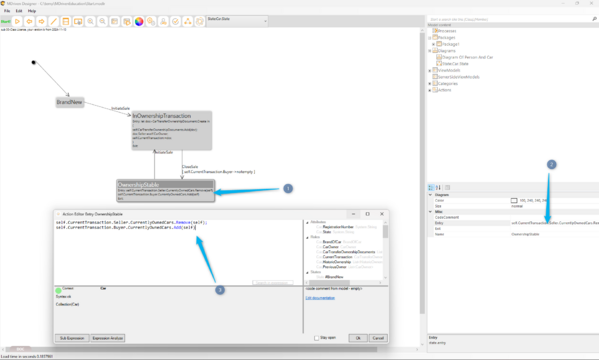599x360 pixels.
Task: Open the StateCar.State diagram dropdown
Action: click(x=237, y=21)
